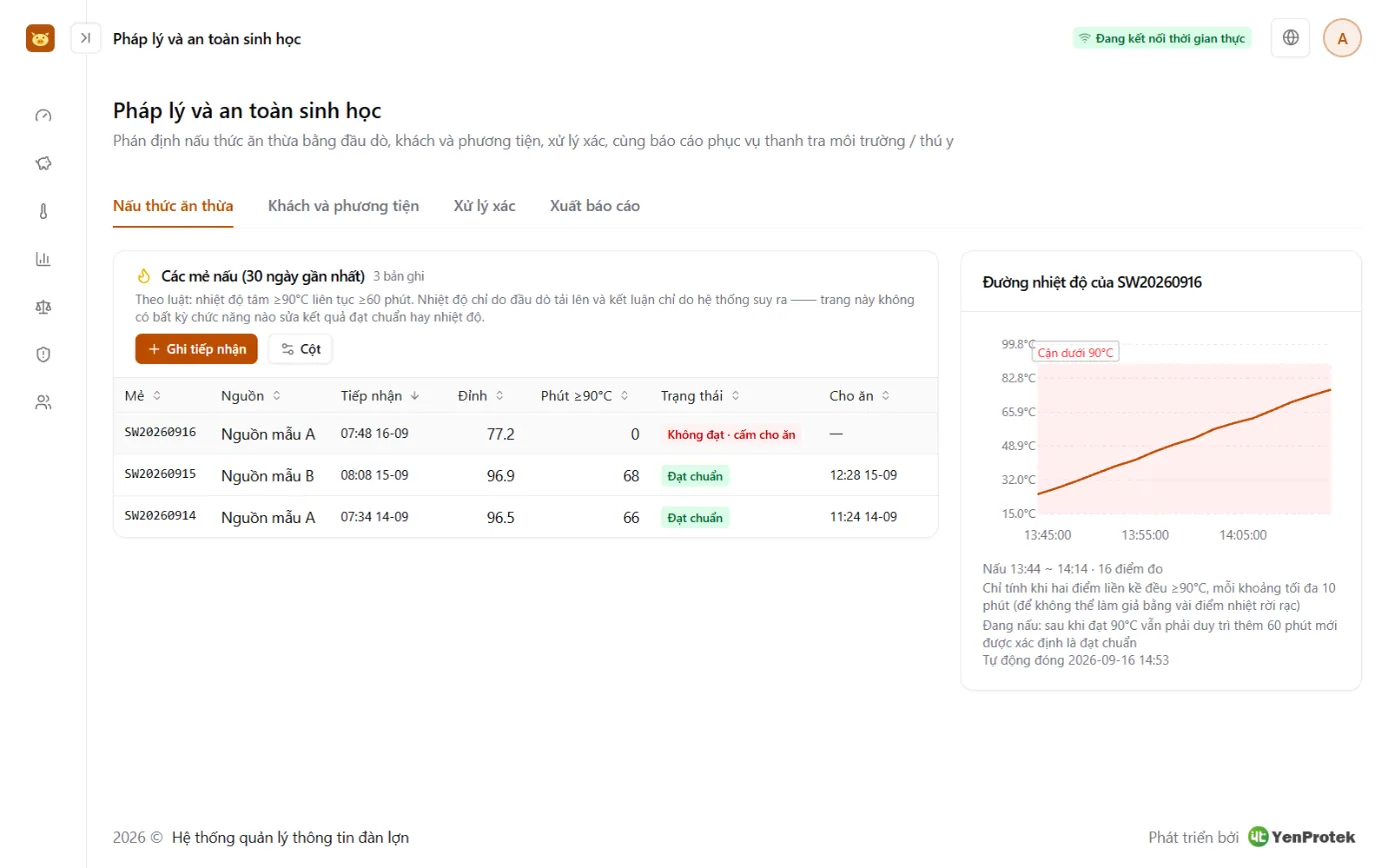1388x868 pixels.
Task: Click the sort icon next to "Đỉnh" header
Action: click(x=500, y=396)
